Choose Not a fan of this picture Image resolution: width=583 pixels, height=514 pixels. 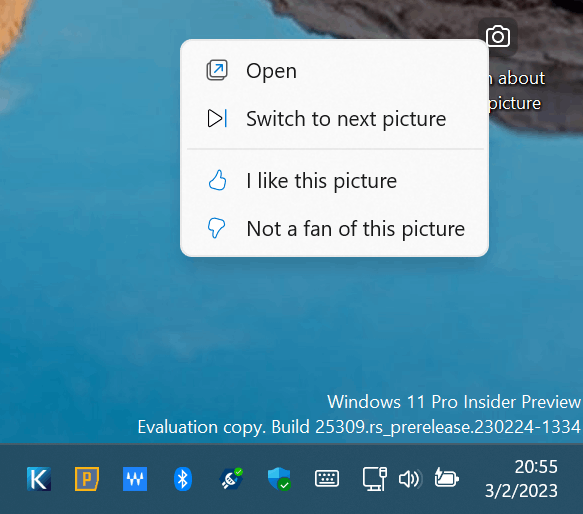tap(334, 228)
